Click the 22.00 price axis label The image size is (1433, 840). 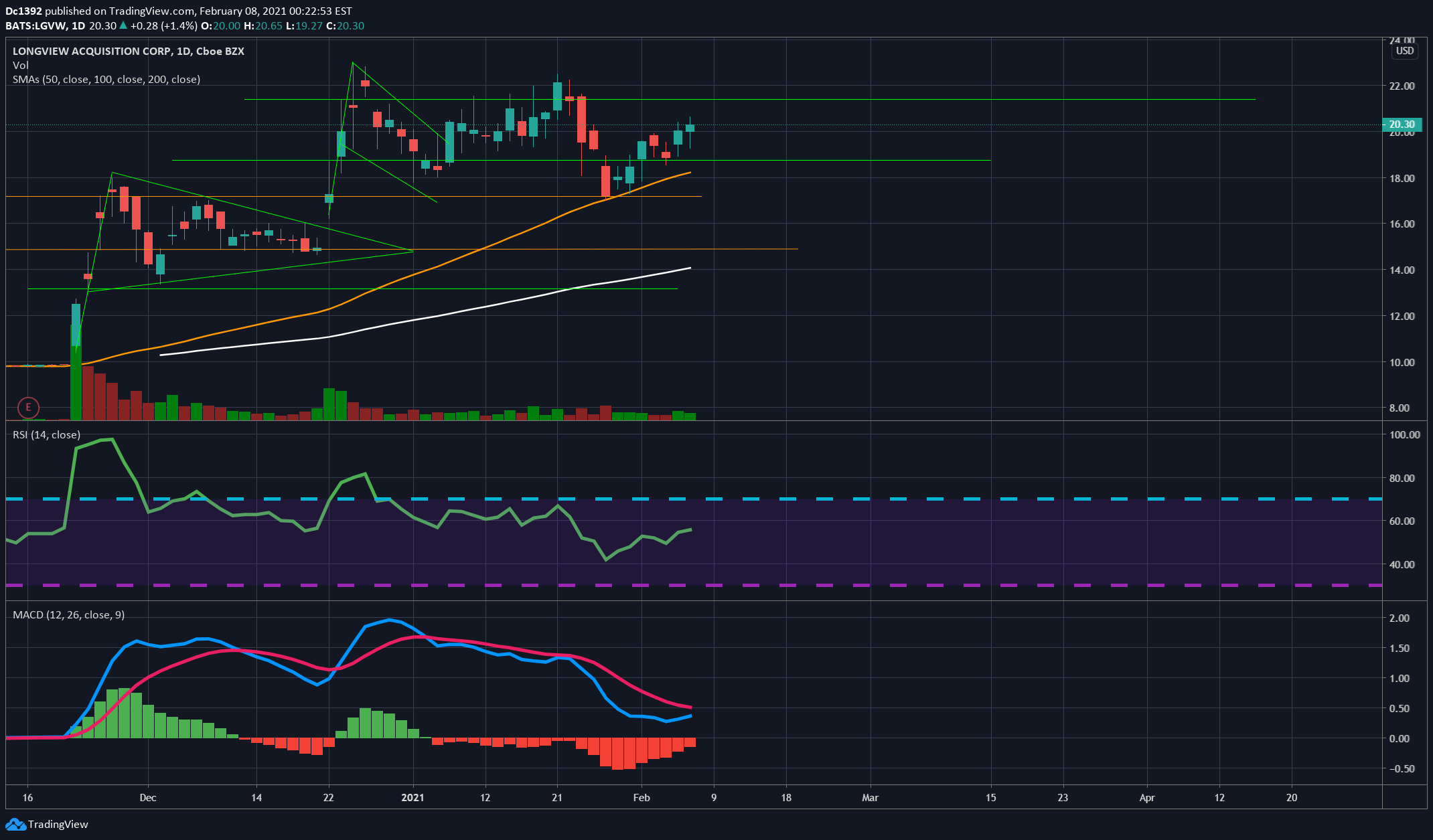click(1402, 86)
